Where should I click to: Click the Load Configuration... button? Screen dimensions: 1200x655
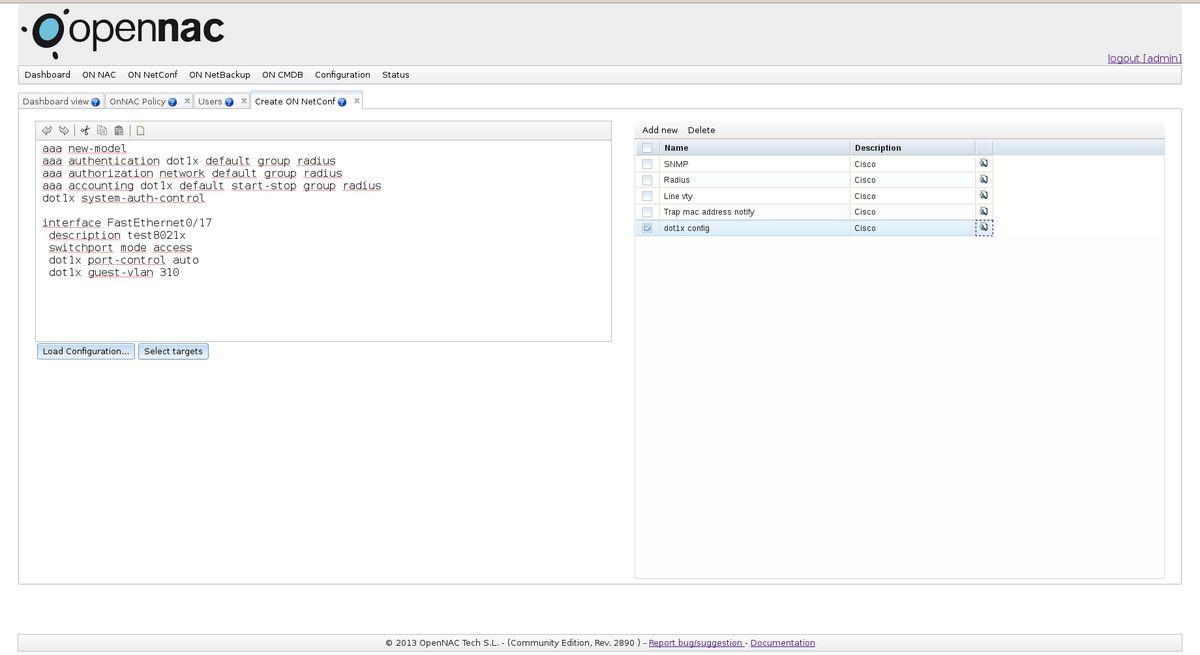[86, 351]
